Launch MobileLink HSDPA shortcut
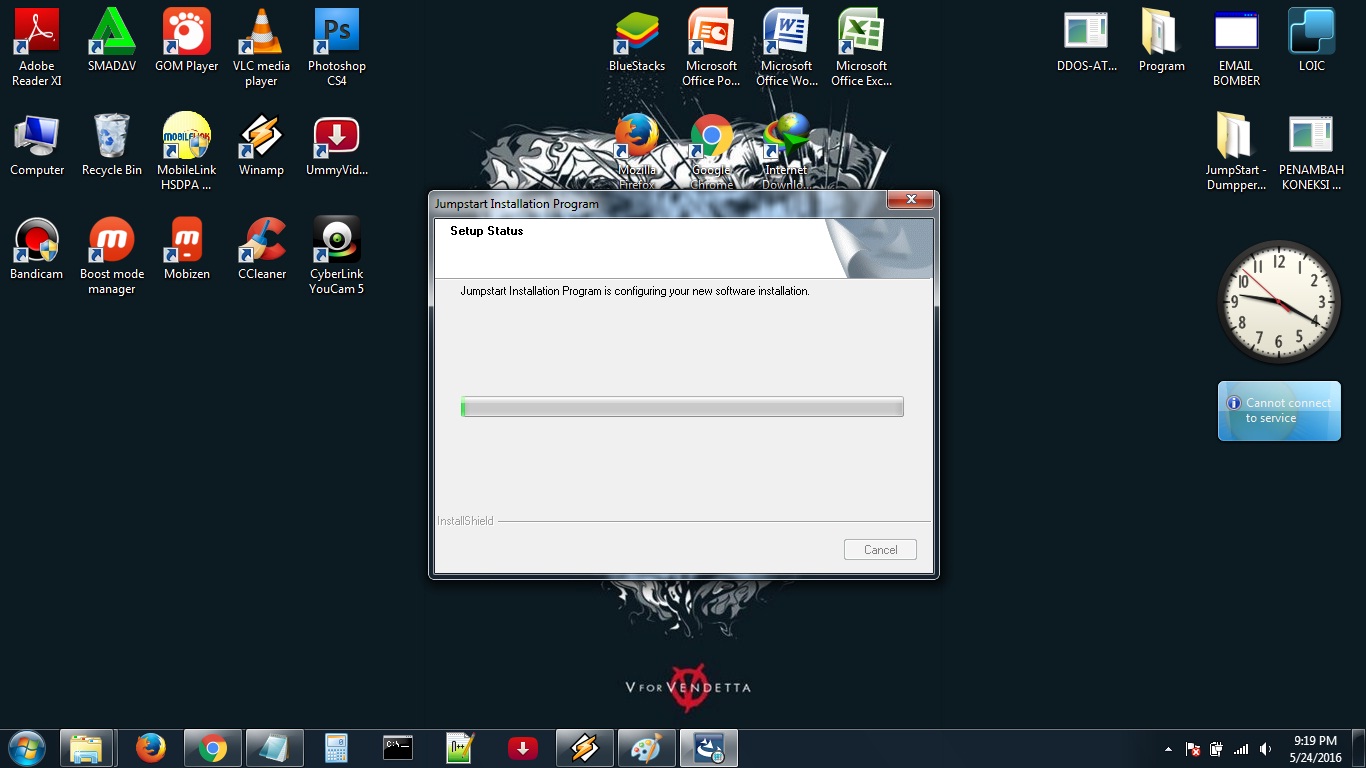The height and width of the screenshot is (768, 1366). [187, 152]
